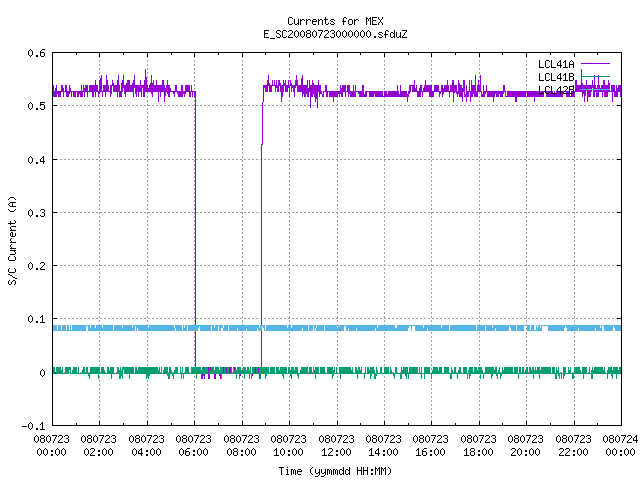The height and width of the screenshot is (480, 640).
Task: Click the y-axis tick value 0.2
Action: [36, 266]
